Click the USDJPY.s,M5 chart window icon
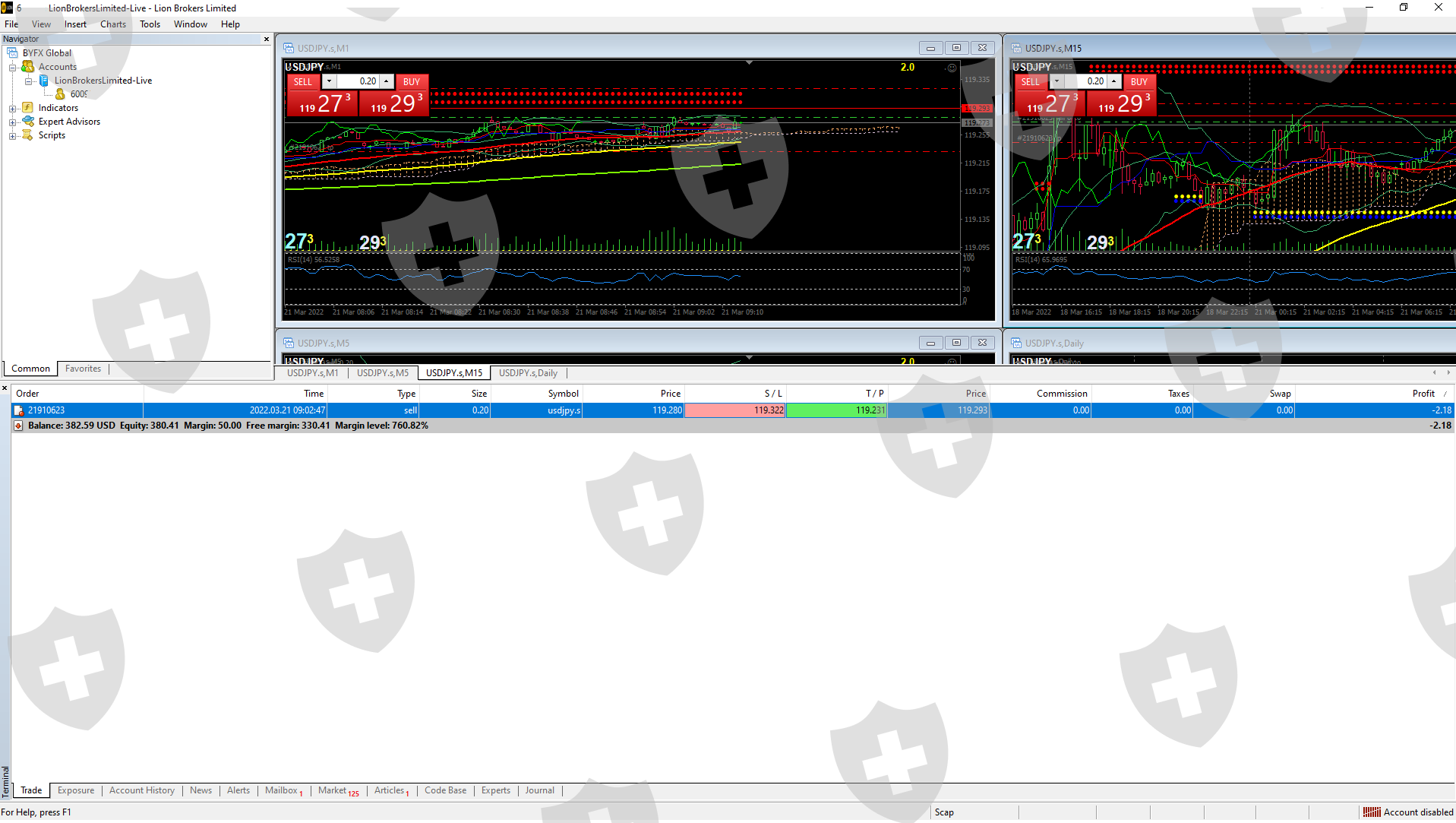1456x823 pixels. tap(289, 343)
